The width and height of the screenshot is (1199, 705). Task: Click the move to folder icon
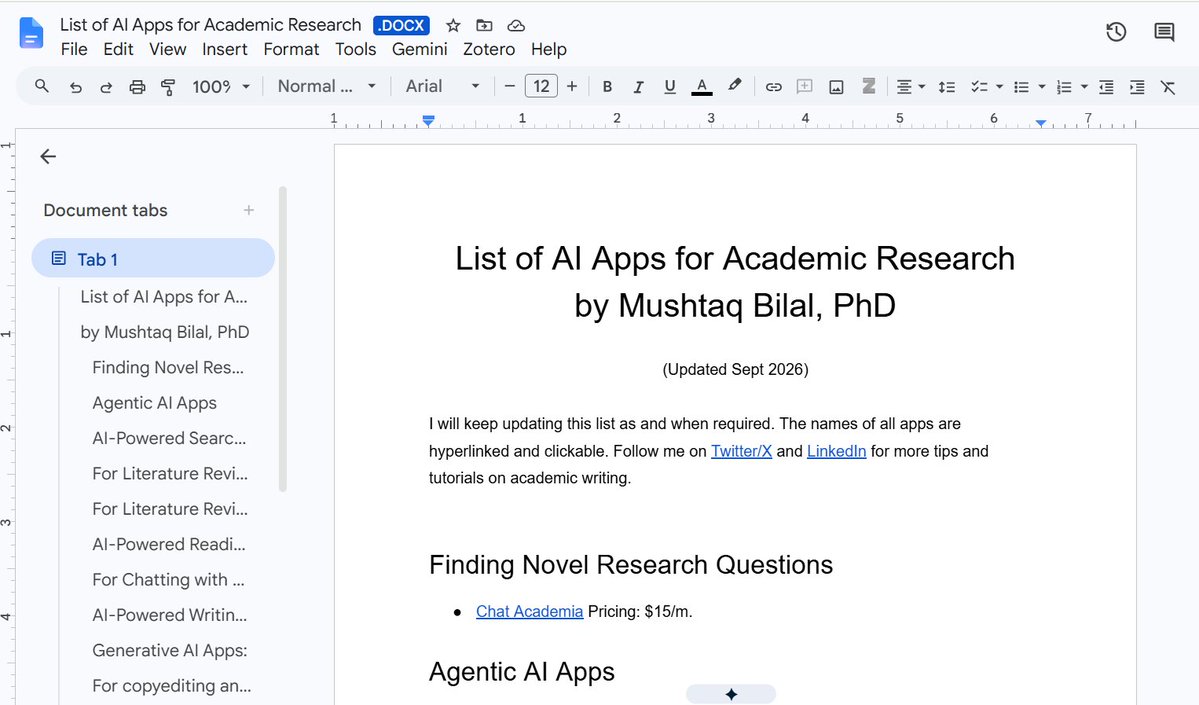tap(484, 25)
